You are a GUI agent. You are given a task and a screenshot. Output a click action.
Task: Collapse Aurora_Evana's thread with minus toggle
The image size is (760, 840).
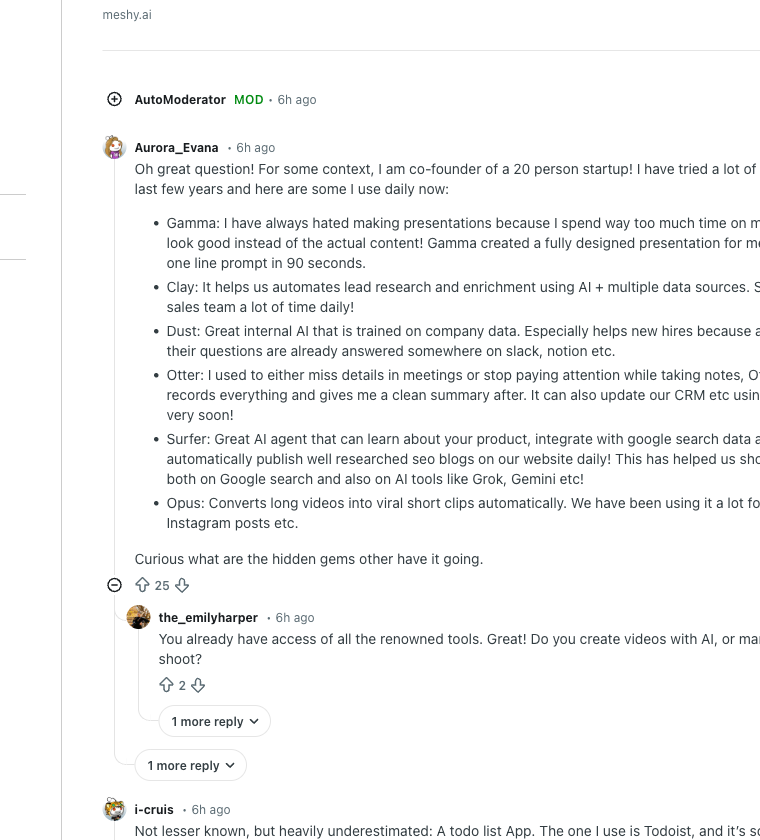113,584
